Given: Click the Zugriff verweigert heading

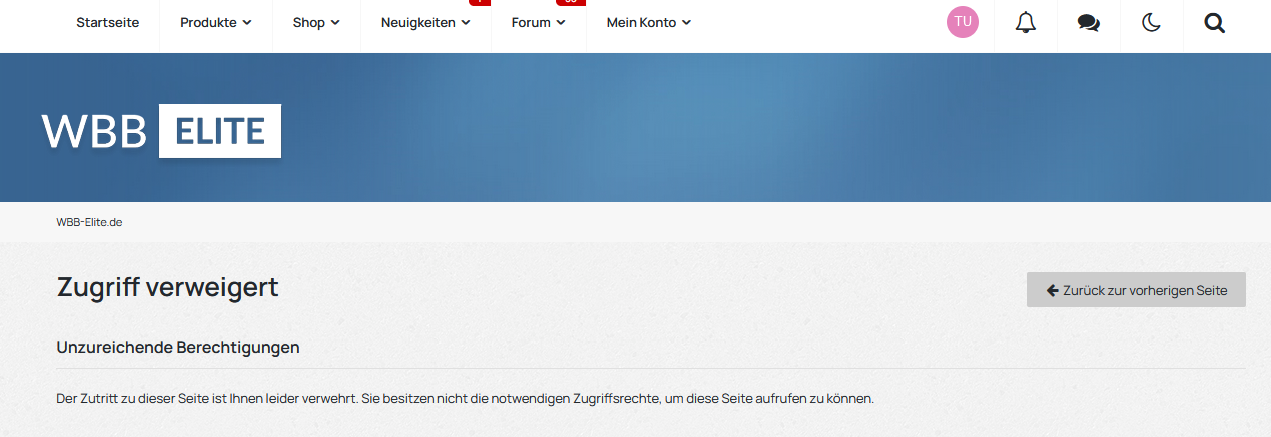Looking at the screenshot, I should coord(167,288).
